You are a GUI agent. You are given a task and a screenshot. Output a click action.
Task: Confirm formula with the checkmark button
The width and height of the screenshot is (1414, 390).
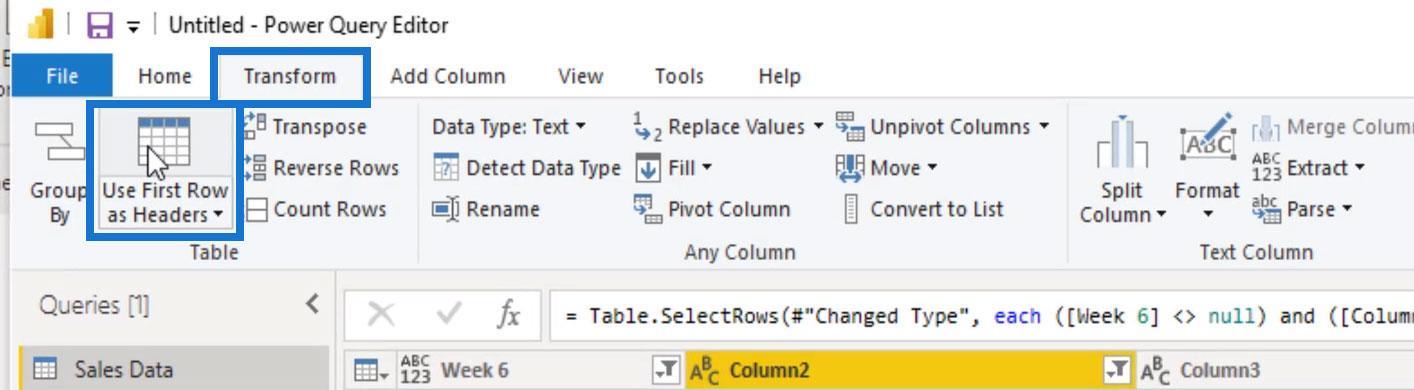point(448,315)
